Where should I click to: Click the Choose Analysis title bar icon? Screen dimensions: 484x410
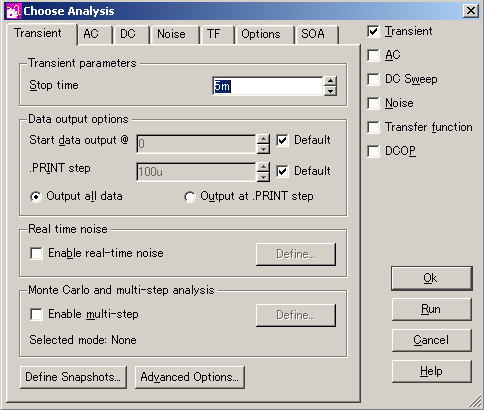click(14, 11)
